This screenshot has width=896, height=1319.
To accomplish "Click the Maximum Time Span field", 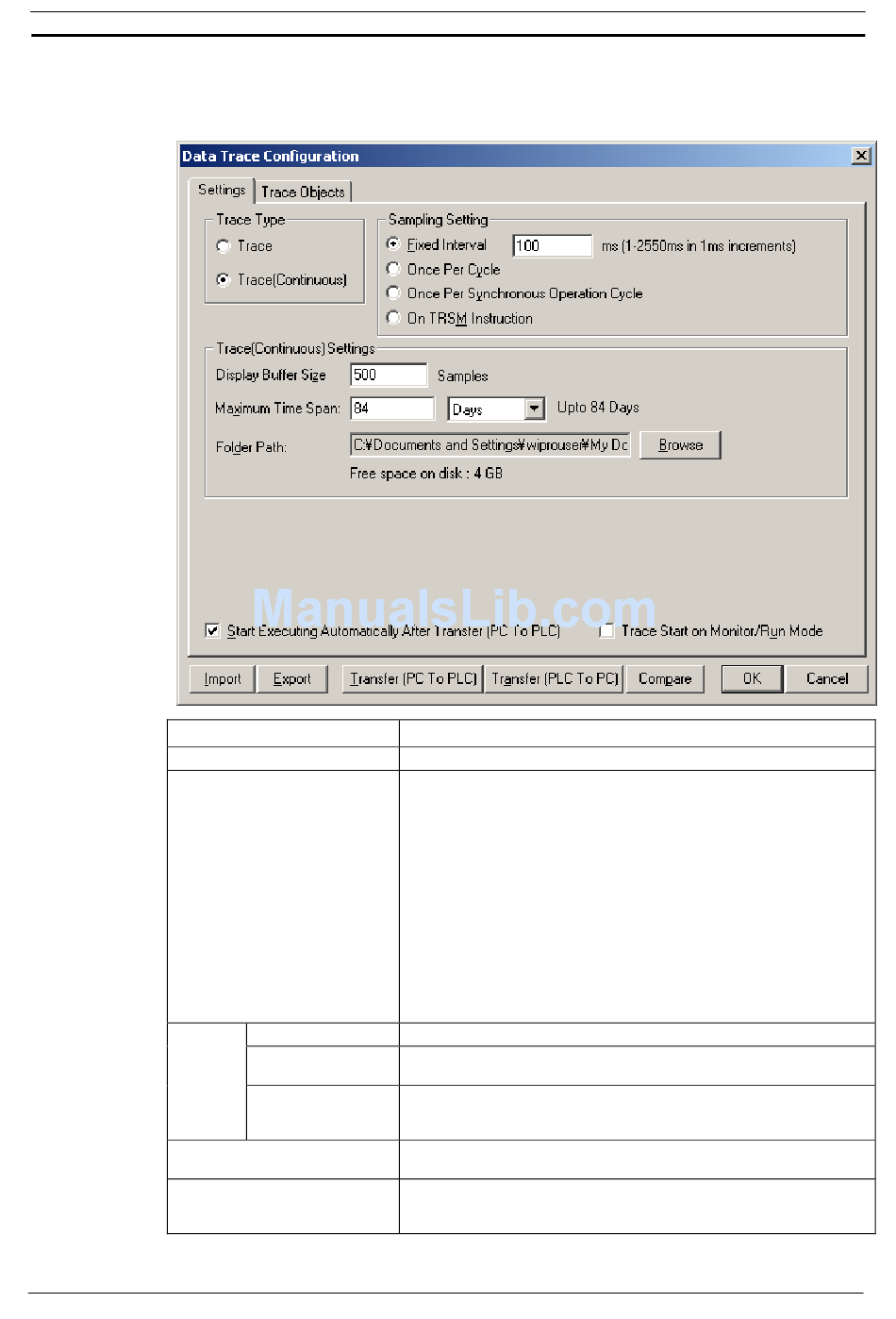I will click(392, 408).
